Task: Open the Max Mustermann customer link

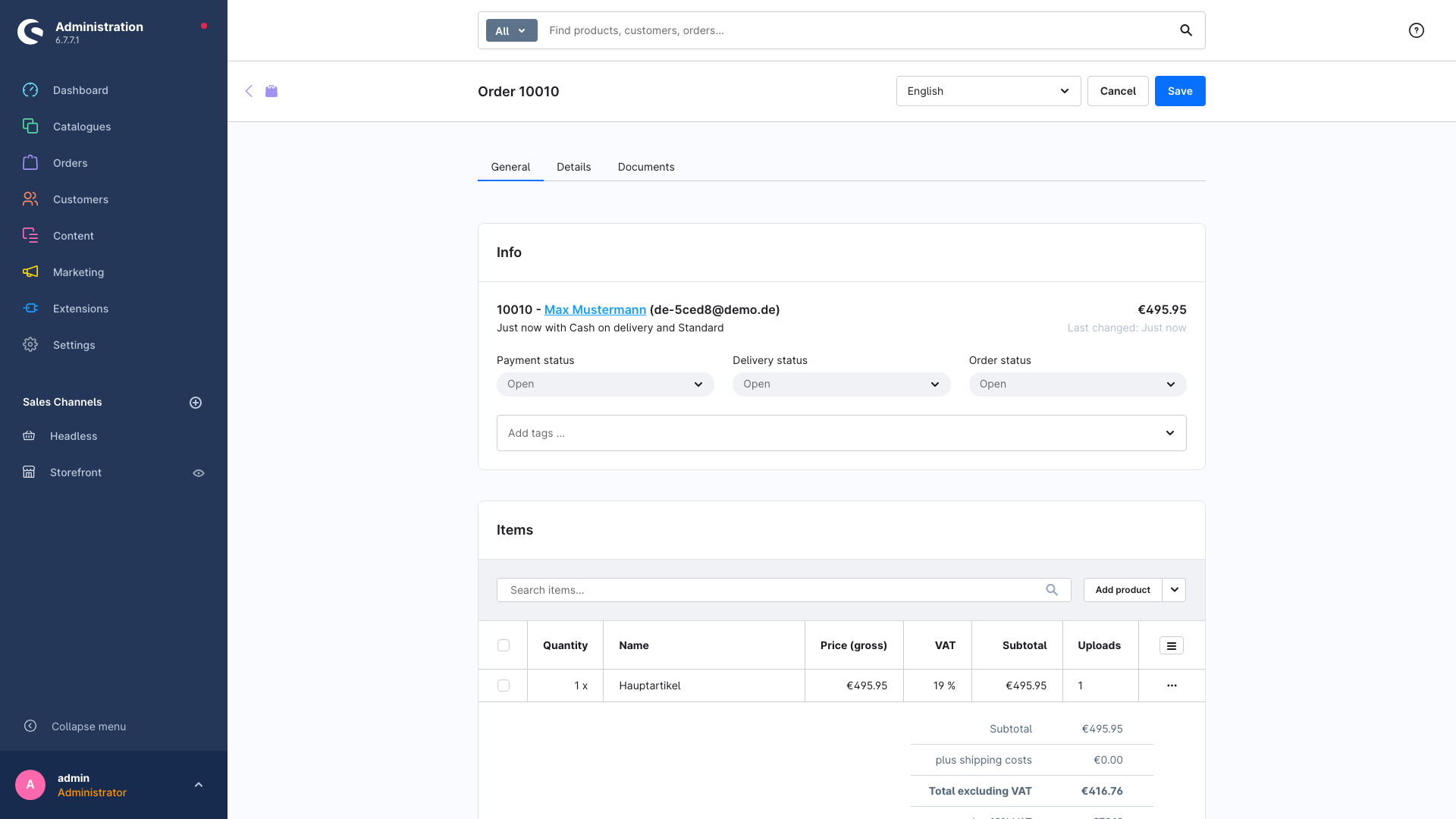Action: click(x=595, y=309)
